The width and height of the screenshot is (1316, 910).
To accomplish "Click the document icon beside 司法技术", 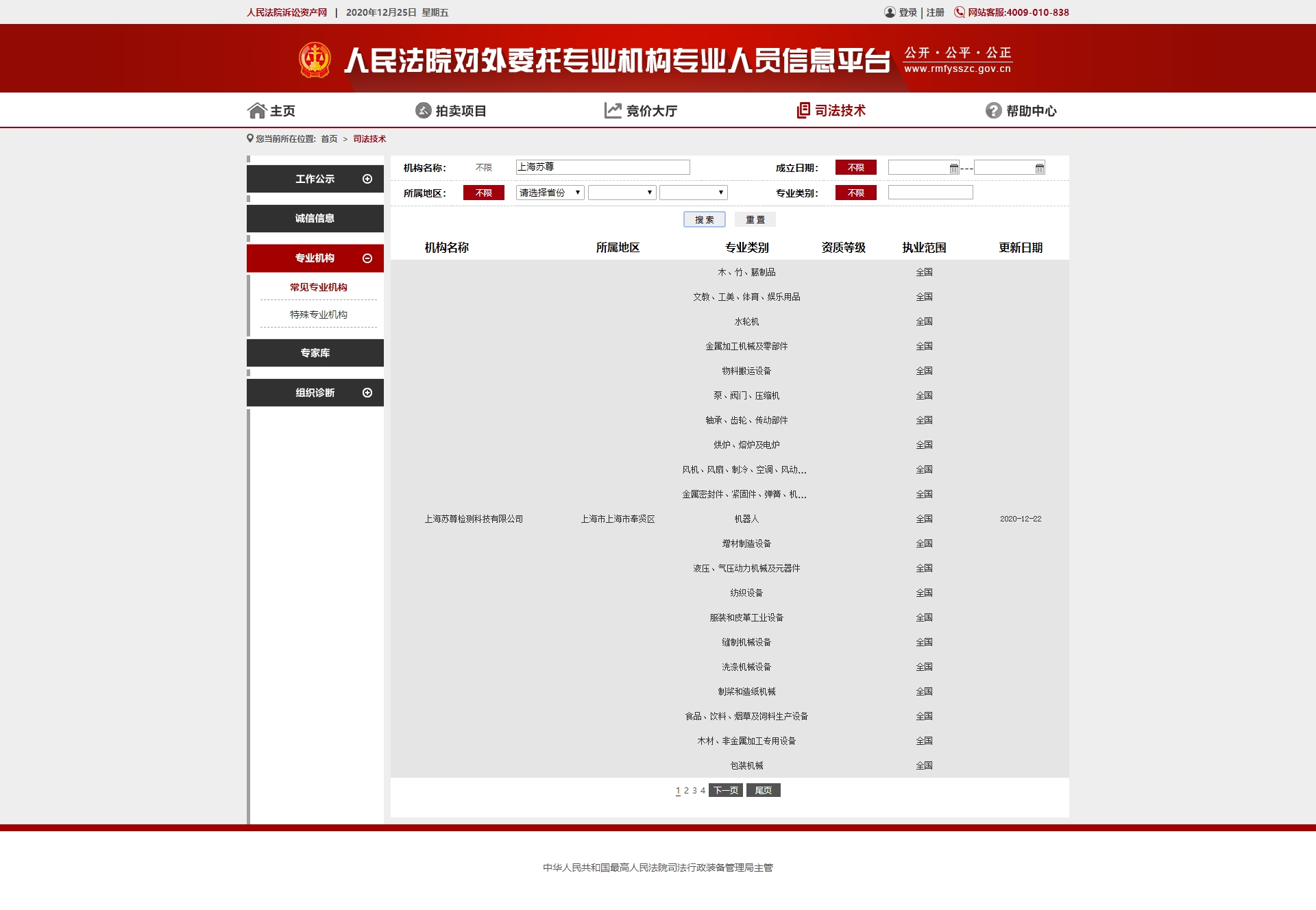I will (803, 110).
